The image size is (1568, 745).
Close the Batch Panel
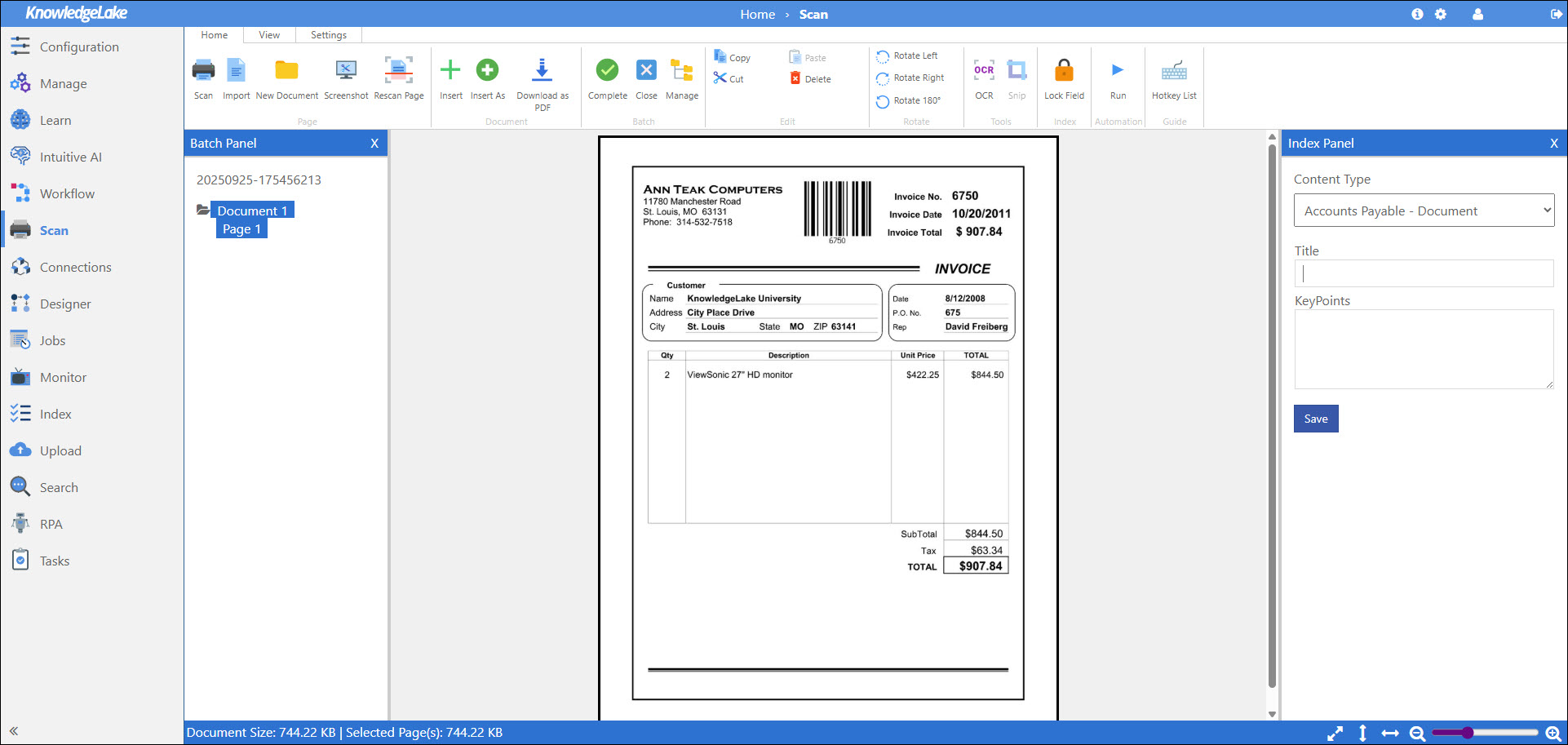point(374,144)
